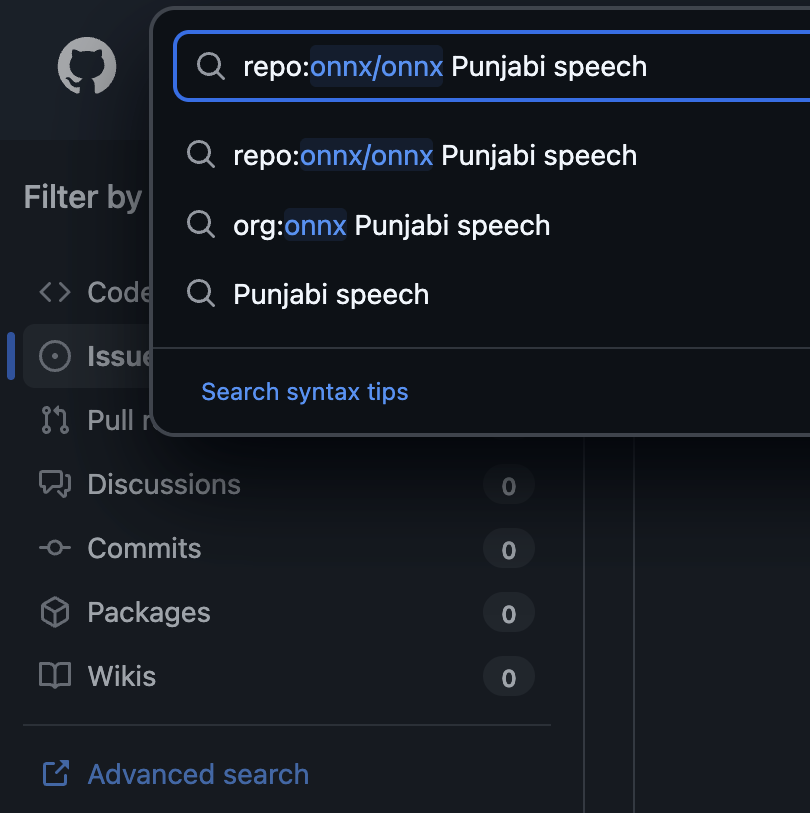Filter results by Discussions
The image size is (810, 813).
tap(164, 485)
